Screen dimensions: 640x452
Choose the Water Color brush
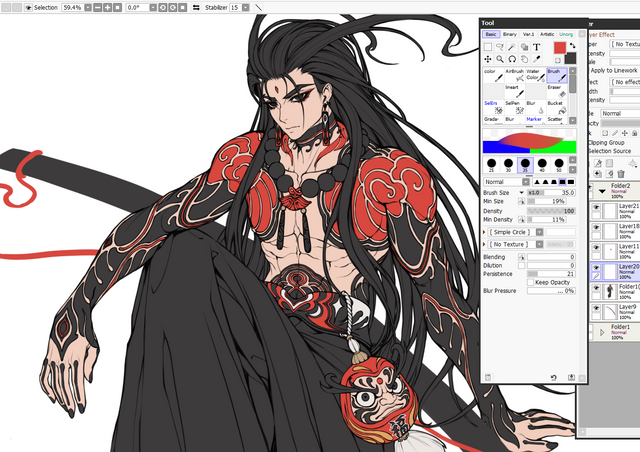536,75
